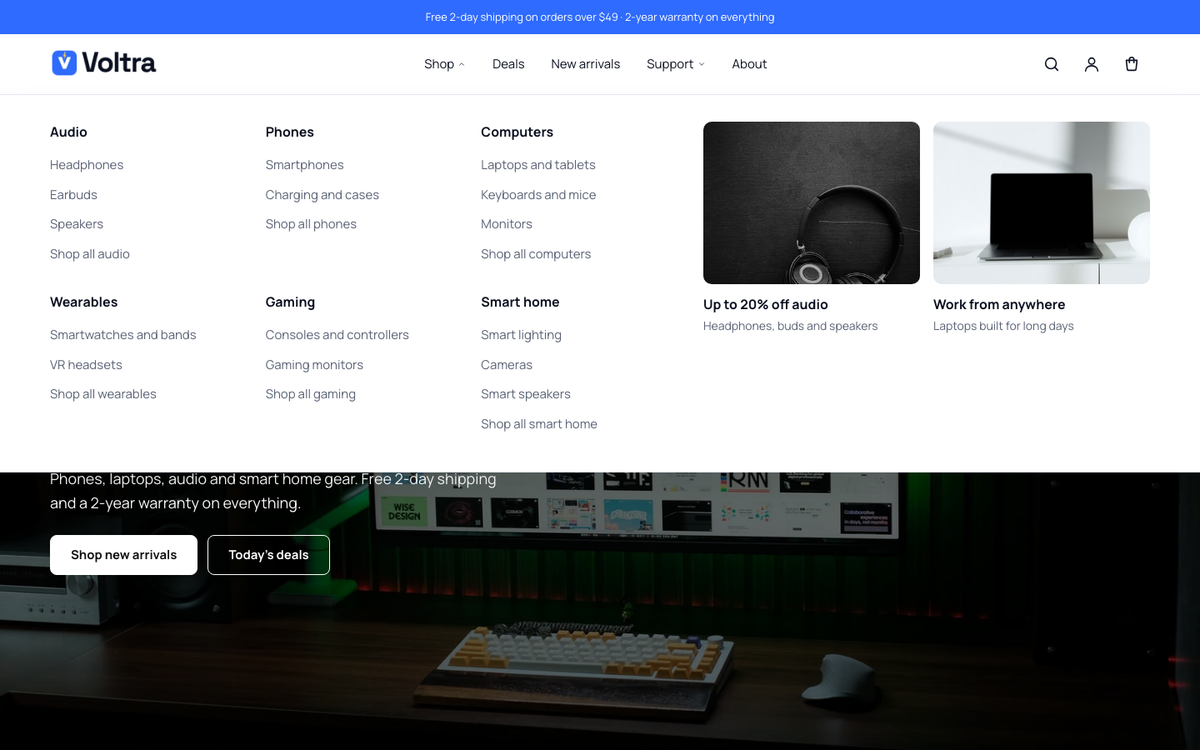Click 'Headphones, buds and speakers' caption
Image resolution: width=1200 pixels, height=750 pixels.
(790, 326)
